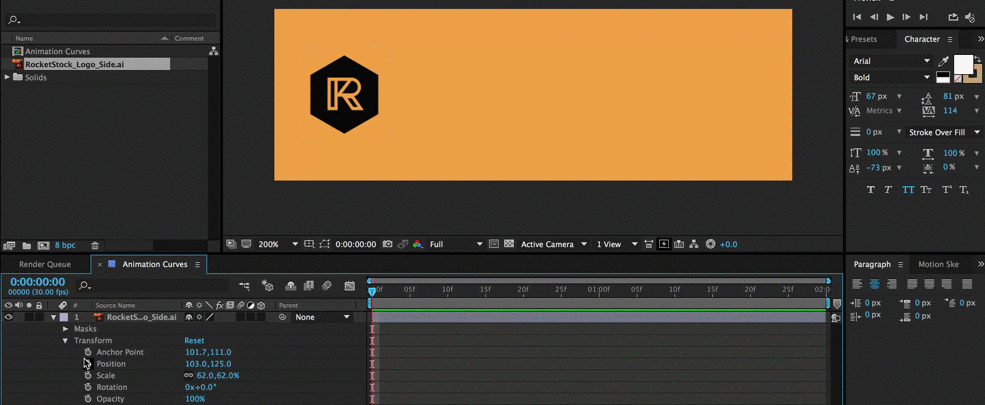This screenshot has width=985, height=405.
Task: Take a snapshot with the camera icon
Action: tap(388, 244)
